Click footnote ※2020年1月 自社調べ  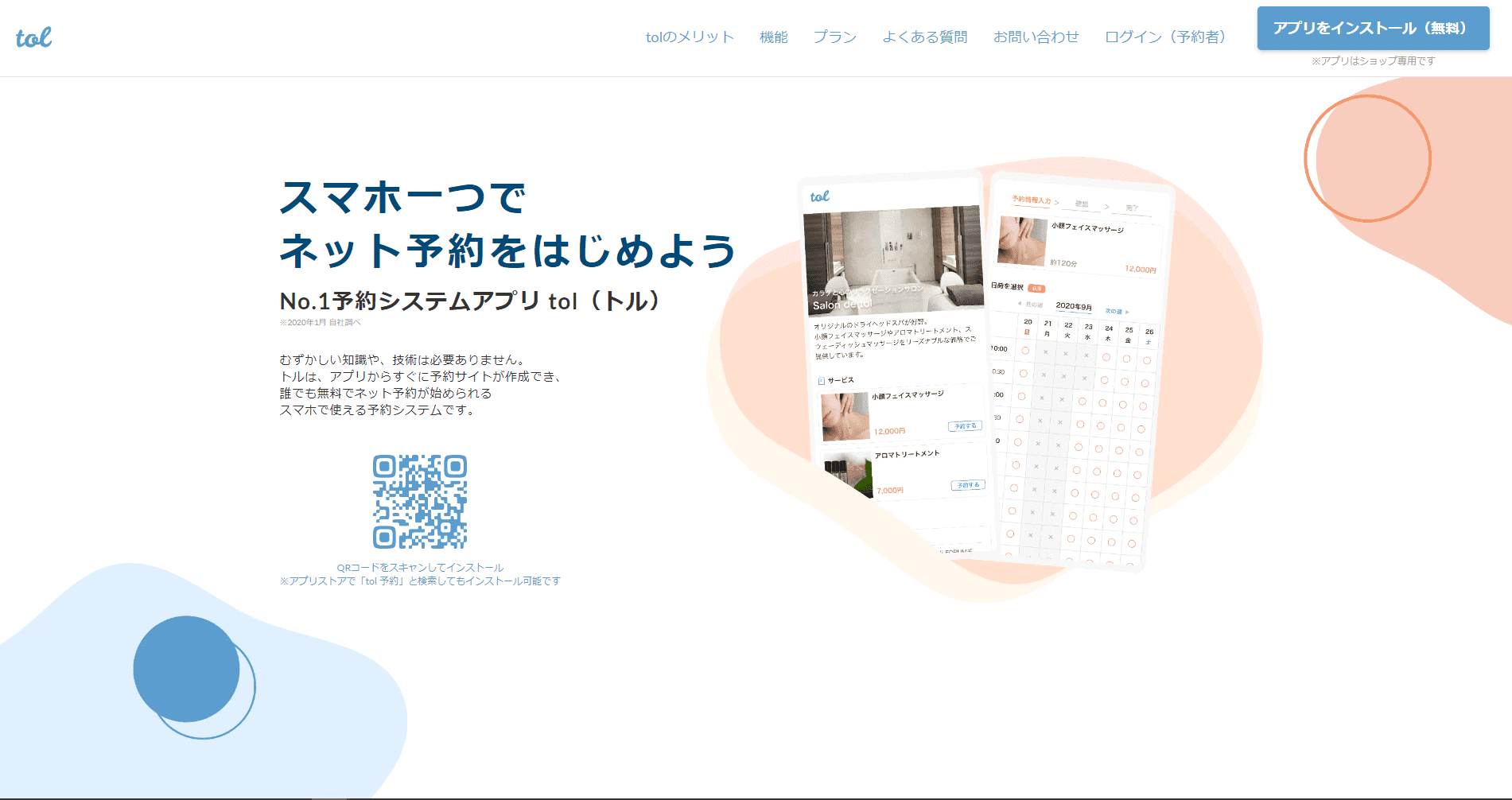[320, 323]
